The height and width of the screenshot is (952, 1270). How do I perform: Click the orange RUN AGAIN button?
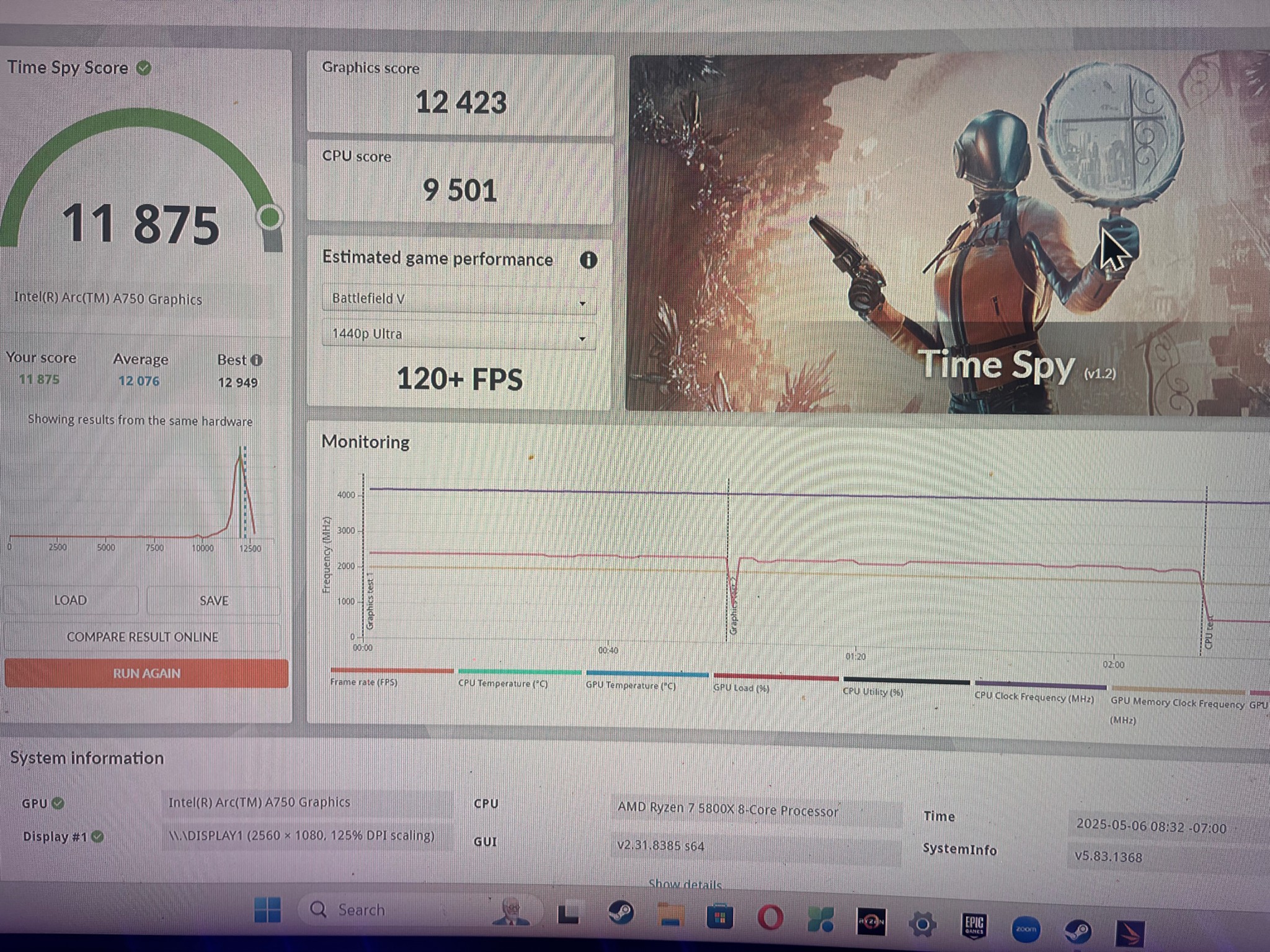pos(146,673)
